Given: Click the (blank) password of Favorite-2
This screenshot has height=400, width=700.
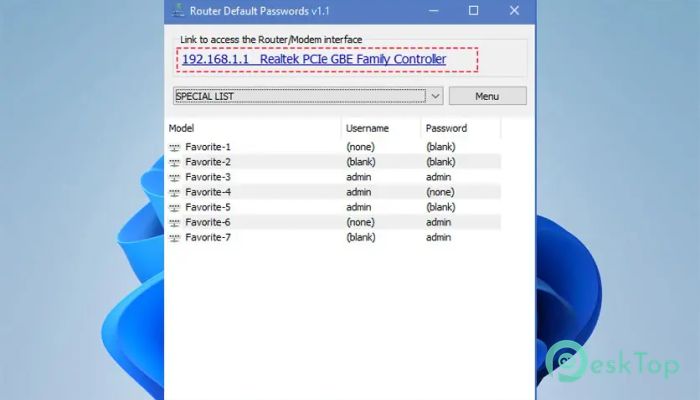Looking at the screenshot, I should 441,162.
